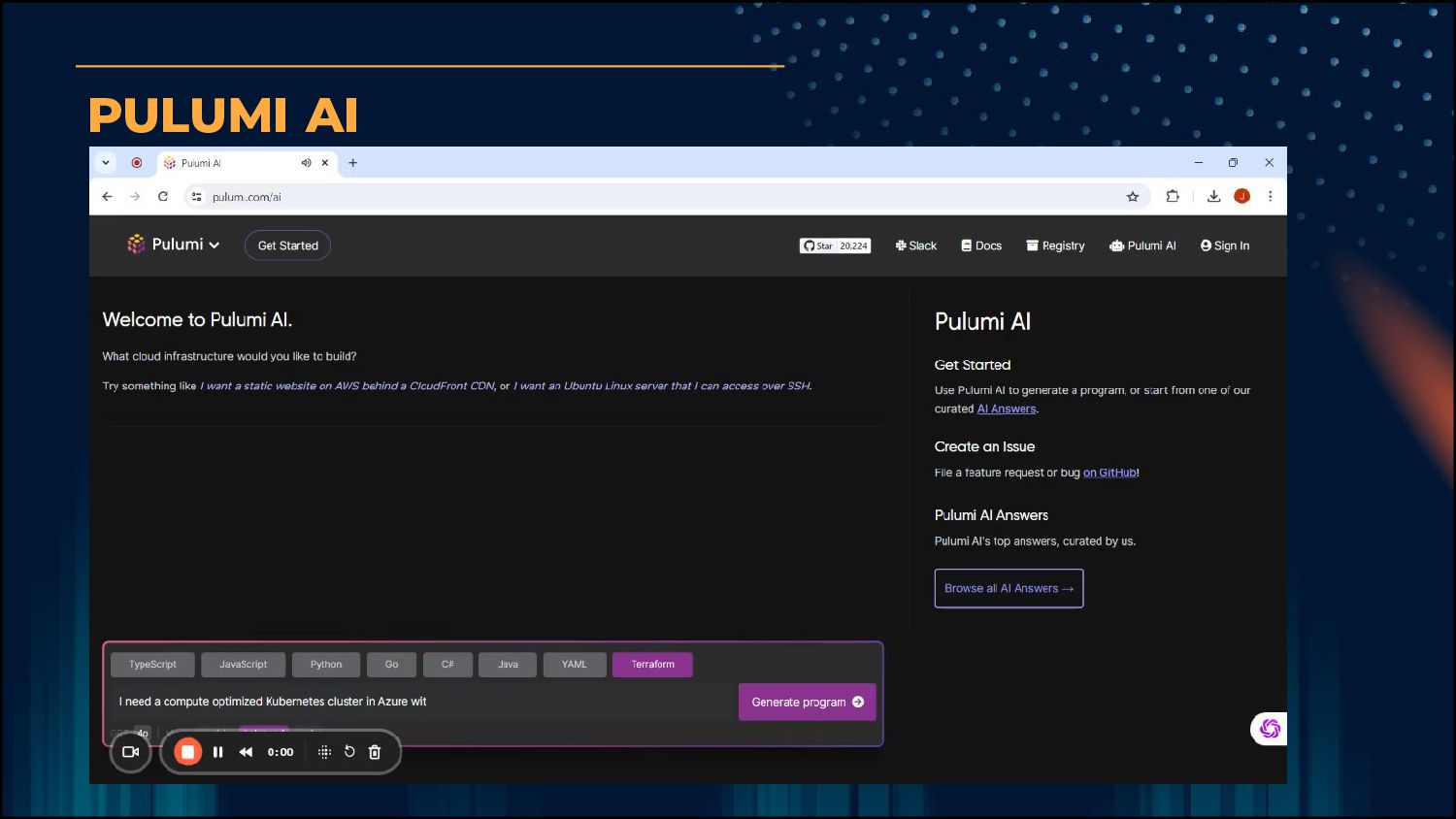Image resolution: width=1456 pixels, height=819 pixels.
Task: Open the Chrome three-dot menu
Action: coord(1270,196)
